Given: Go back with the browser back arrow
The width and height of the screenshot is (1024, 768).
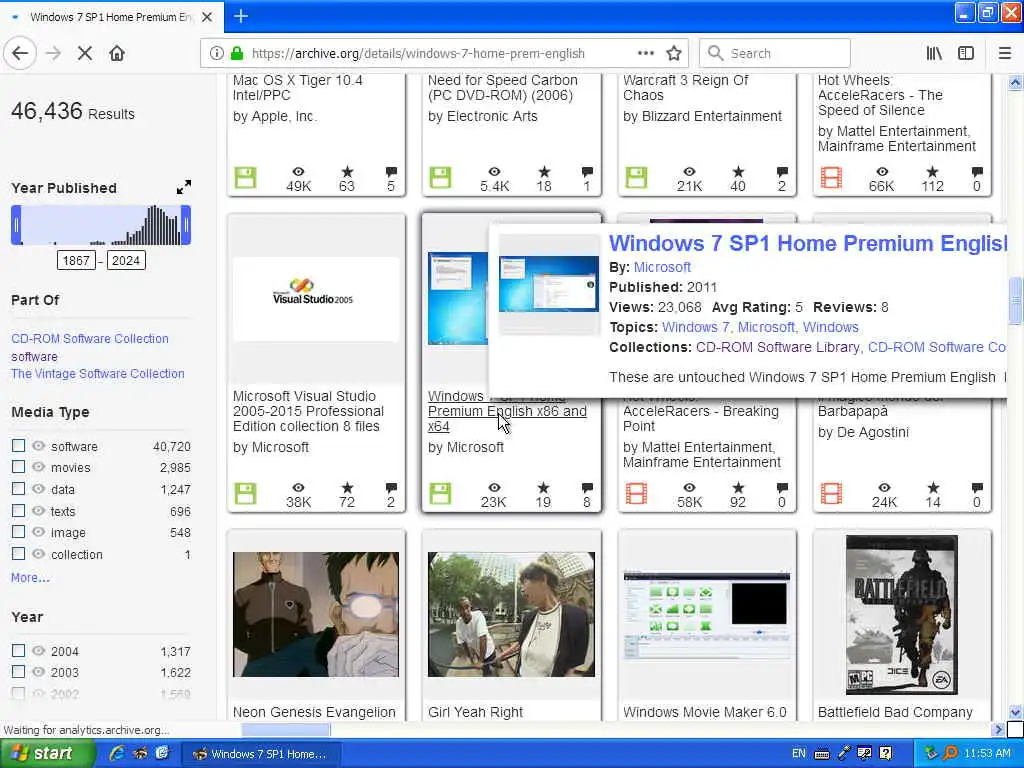Looking at the screenshot, I should [x=20, y=54].
